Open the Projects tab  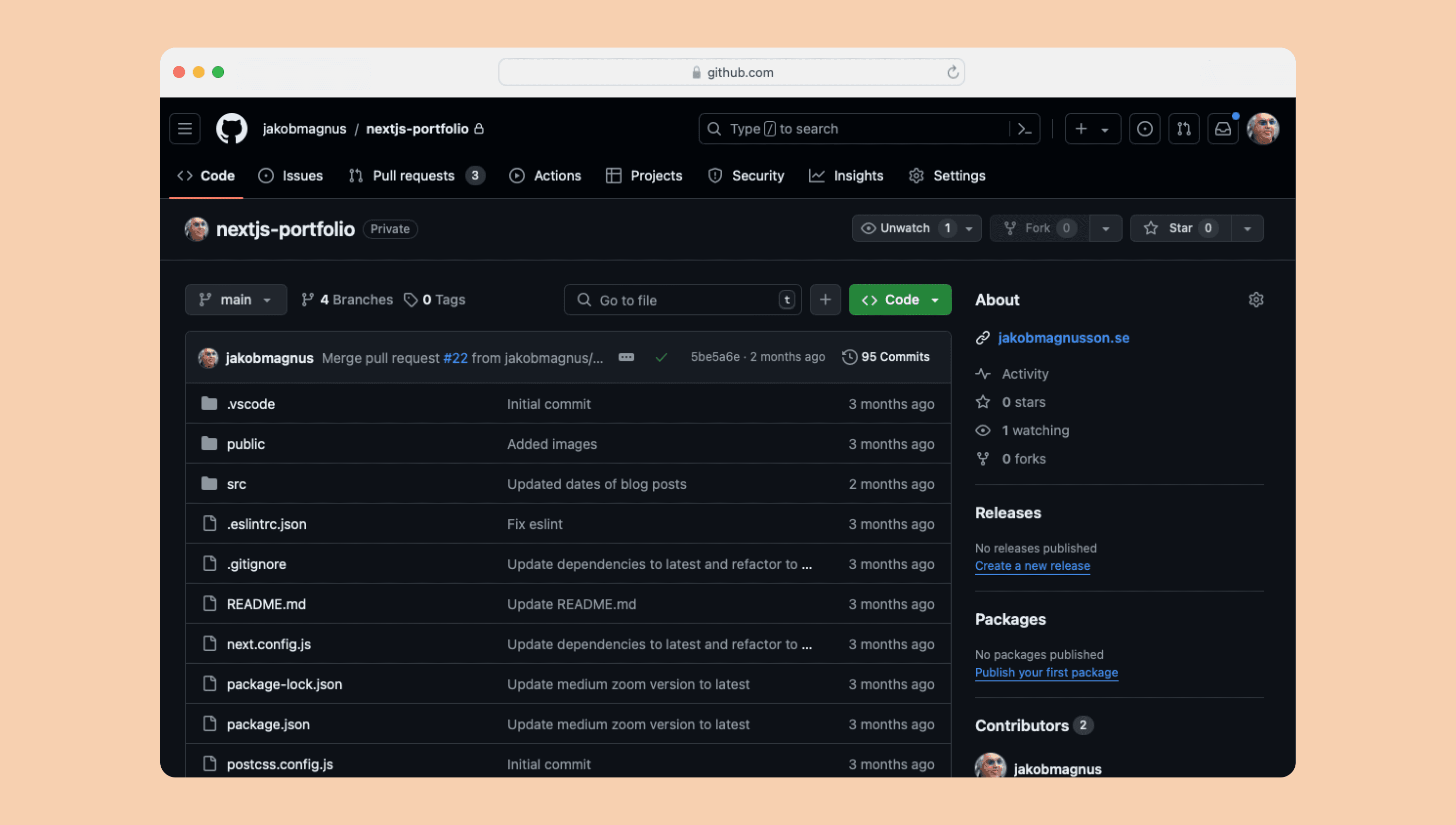[644, 176]
